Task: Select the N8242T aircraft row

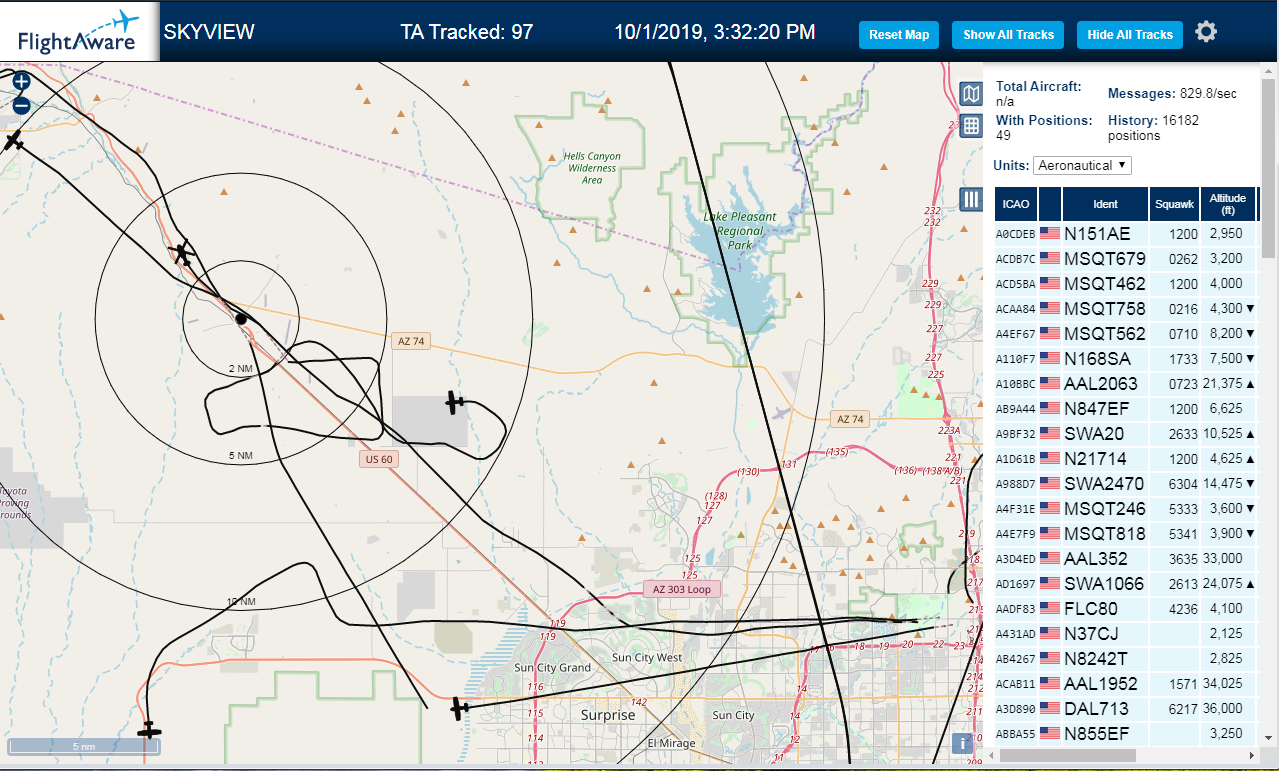Action: tap(1126, 658)
